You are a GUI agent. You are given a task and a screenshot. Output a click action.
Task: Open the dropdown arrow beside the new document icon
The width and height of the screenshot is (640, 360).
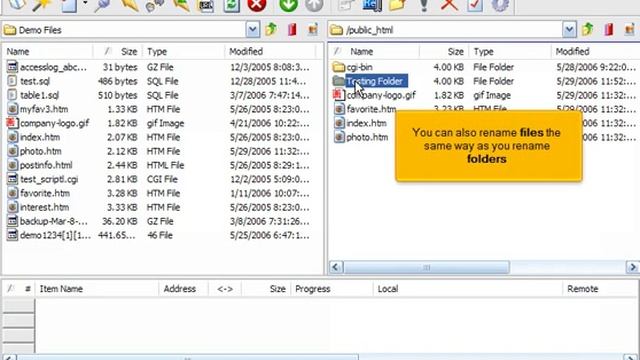(x=85, y=3)
